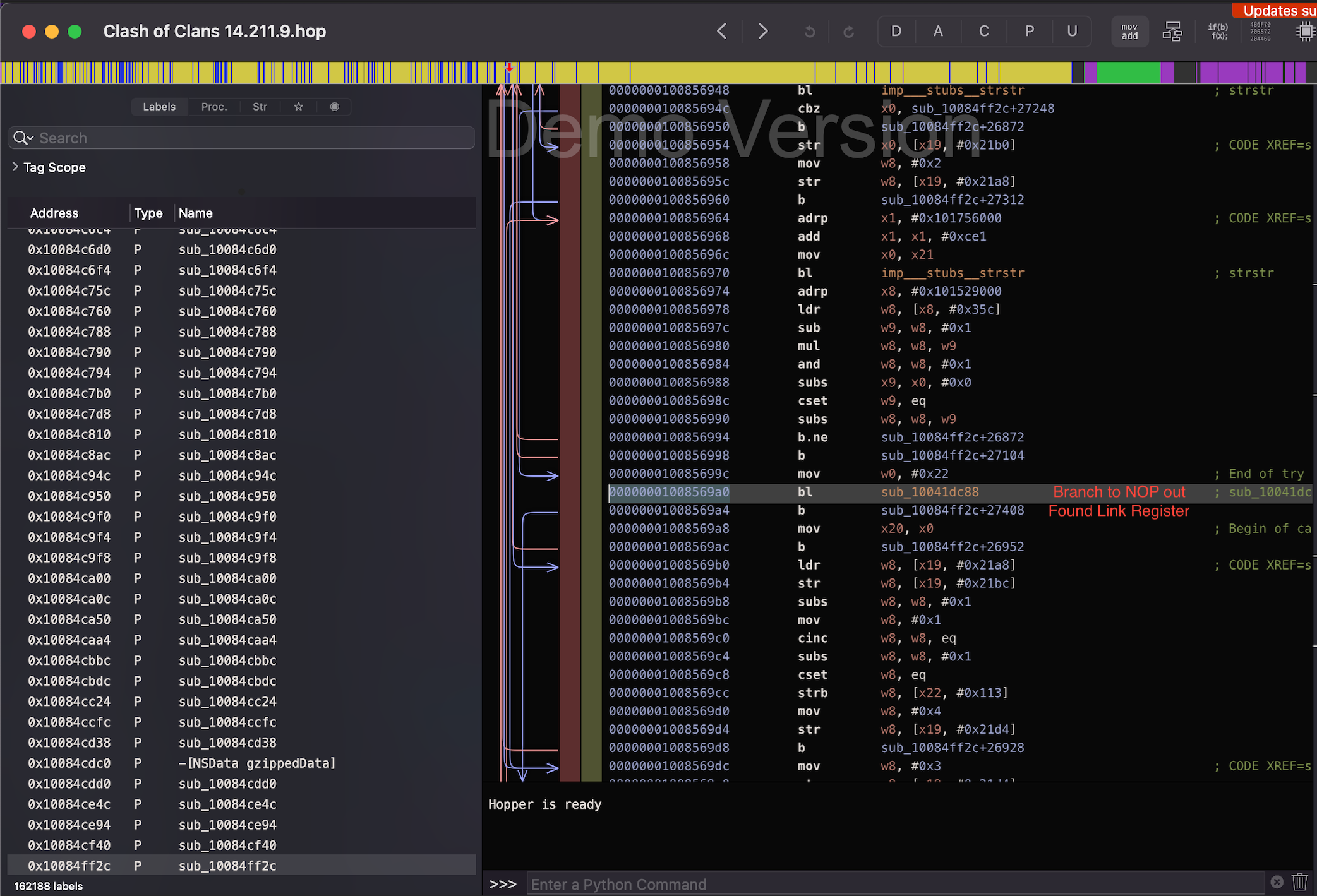Open the control flow graph view

(1172, 31)
